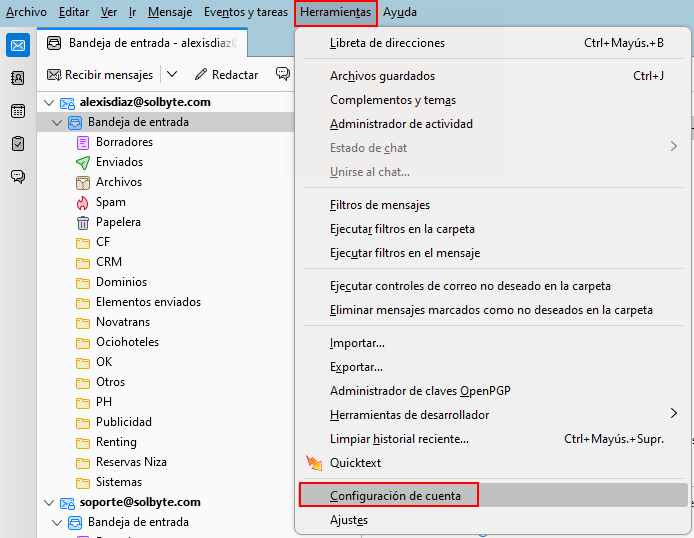Collapse the alexisdiaz@solbyte.com account tree
Image resolution: width=694 pixels, height=538 pixels.
click(49, 103)
